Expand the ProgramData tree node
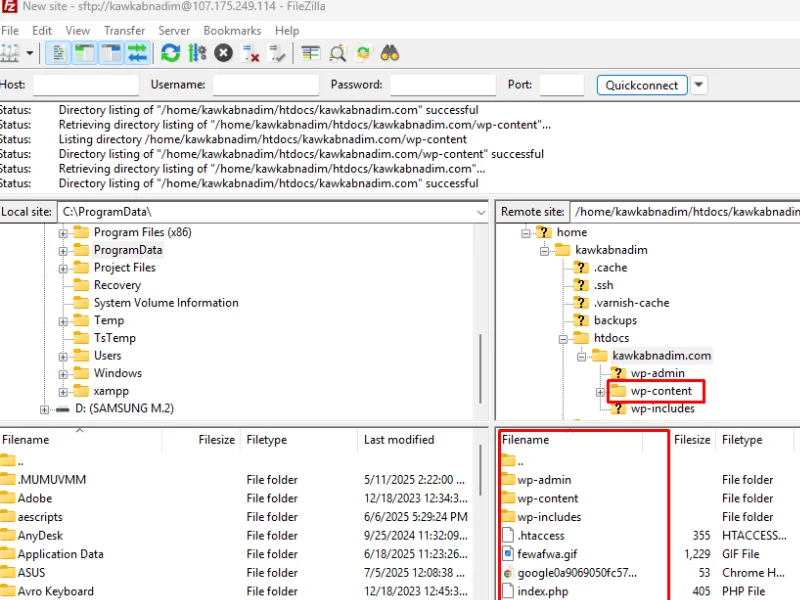The height and width of the screenshot is (600, 800). [x=63, y=251]
